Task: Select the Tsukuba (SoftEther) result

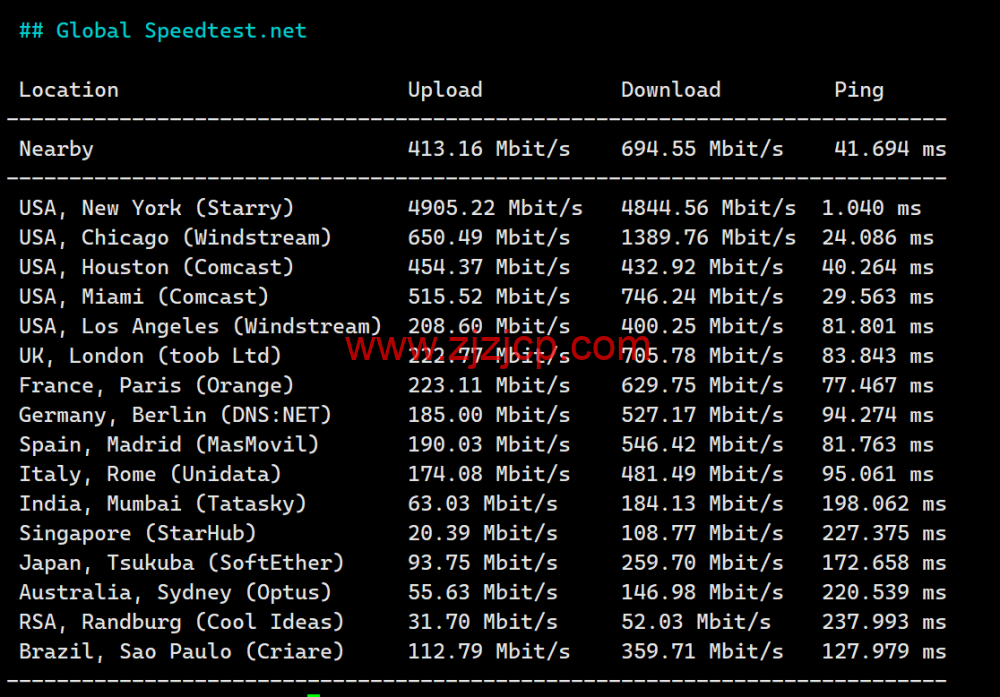Action: [180, 562]
